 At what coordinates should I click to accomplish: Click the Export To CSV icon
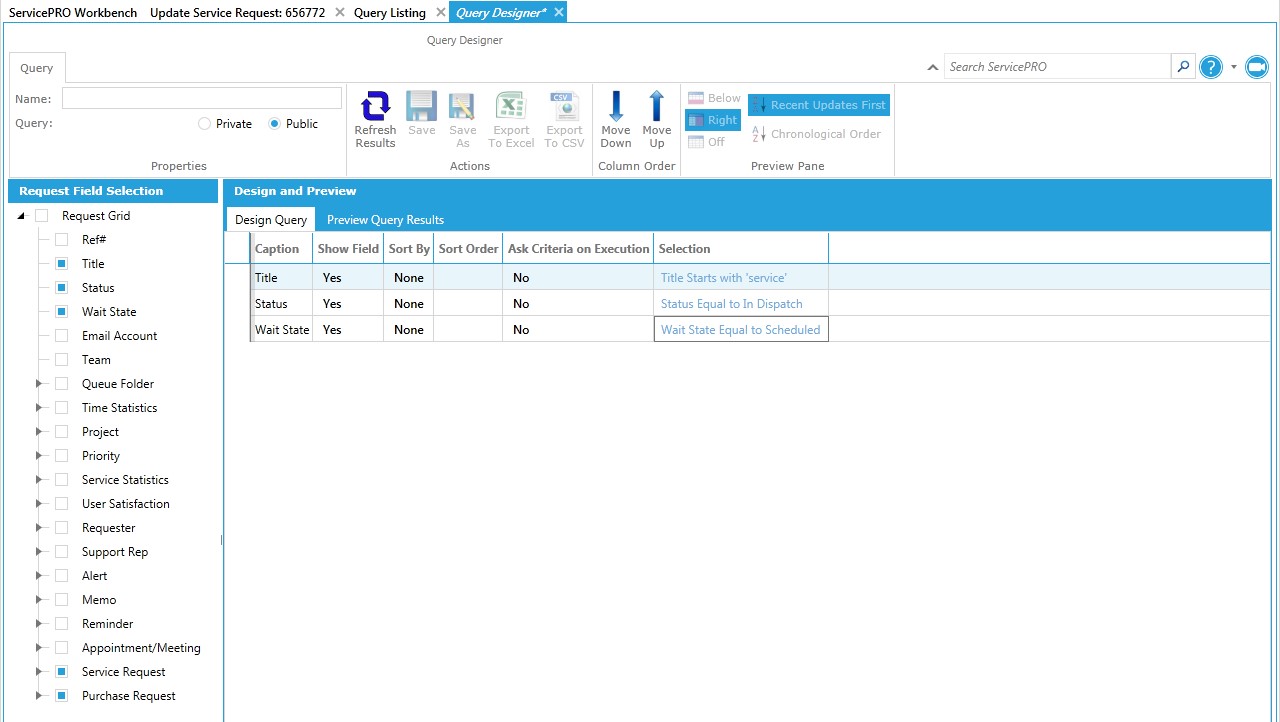click(564, 106)
